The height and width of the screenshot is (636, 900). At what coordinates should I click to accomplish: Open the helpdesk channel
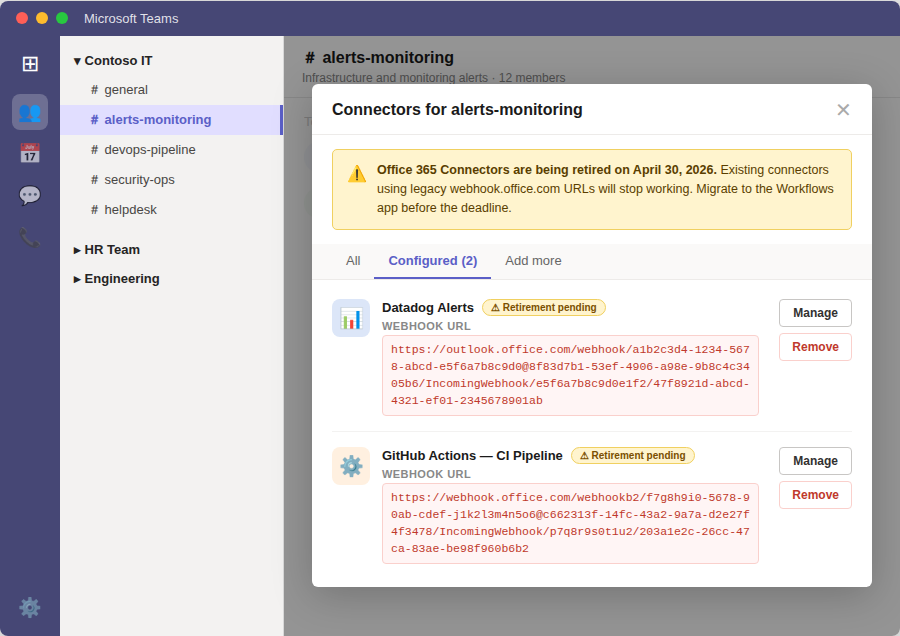pos(172,210)
